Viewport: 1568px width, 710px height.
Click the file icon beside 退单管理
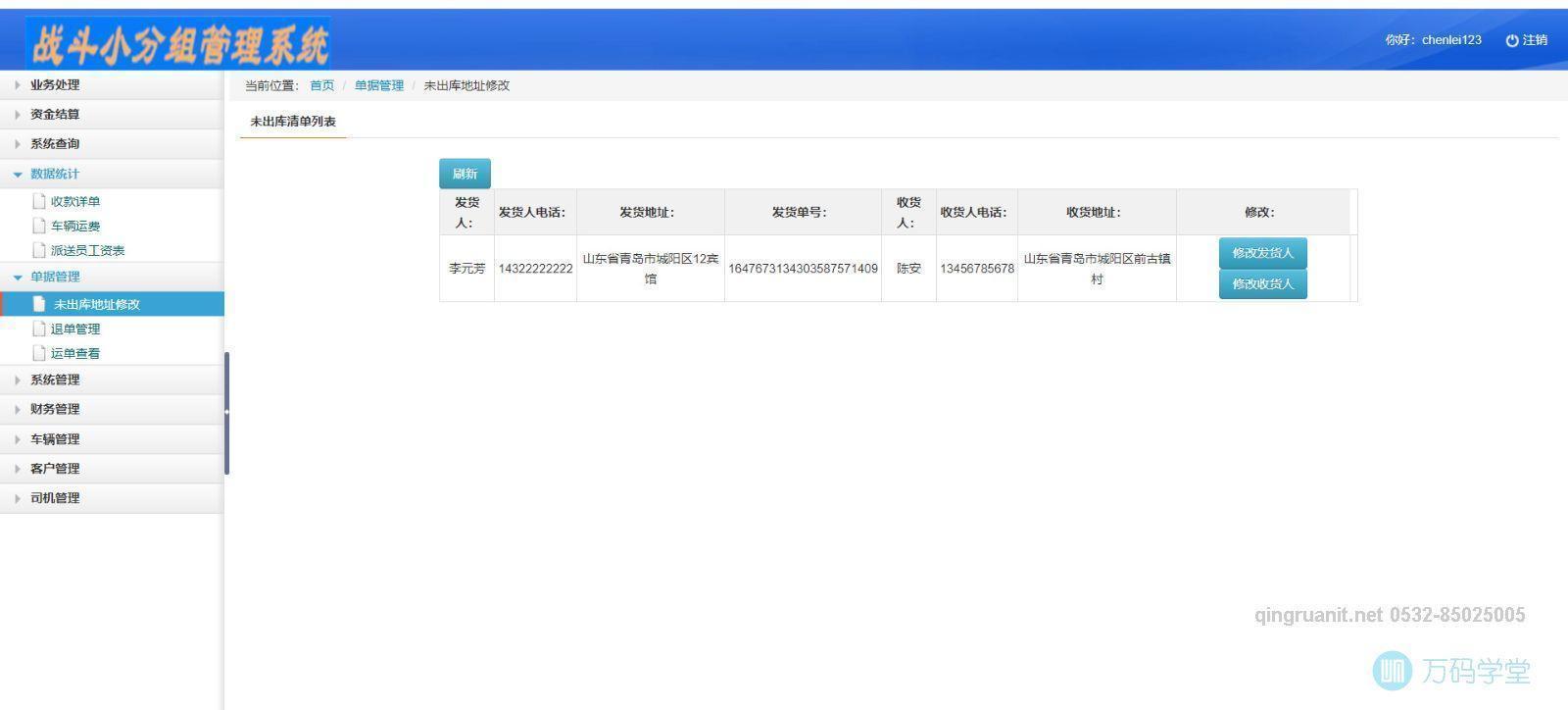(39, 329)
